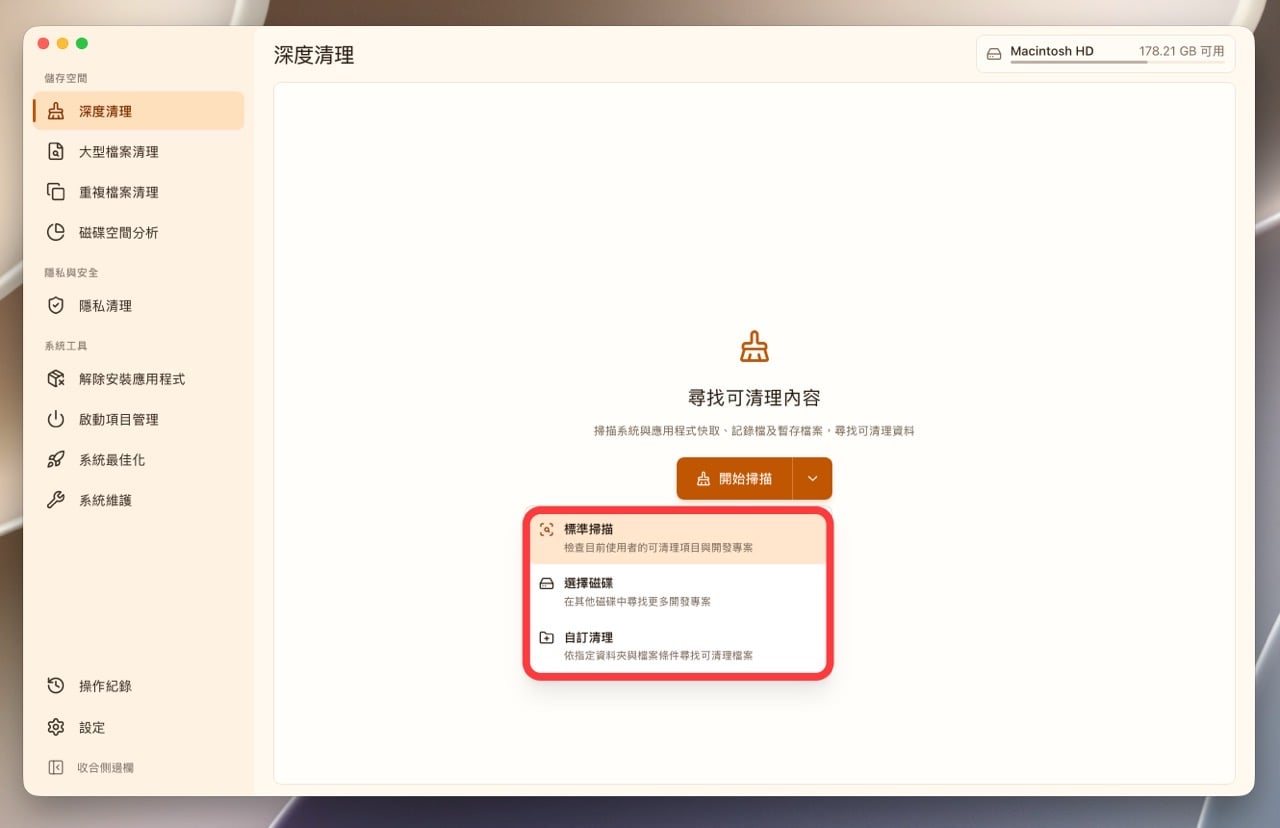The image size is (1280, 828).
Task: Collapse sidebar via 收合側邊欄 label
Action: tap(105, 768)
